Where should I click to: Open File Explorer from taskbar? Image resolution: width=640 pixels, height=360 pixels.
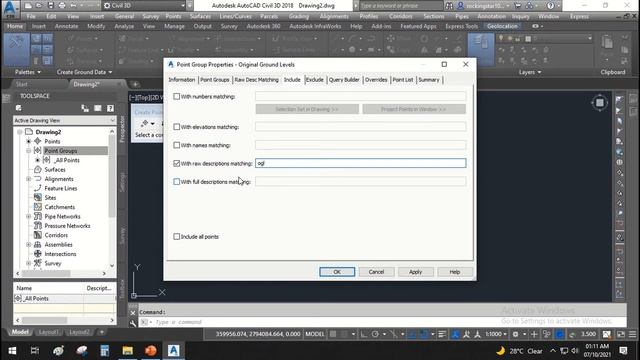tap(127, 351)
